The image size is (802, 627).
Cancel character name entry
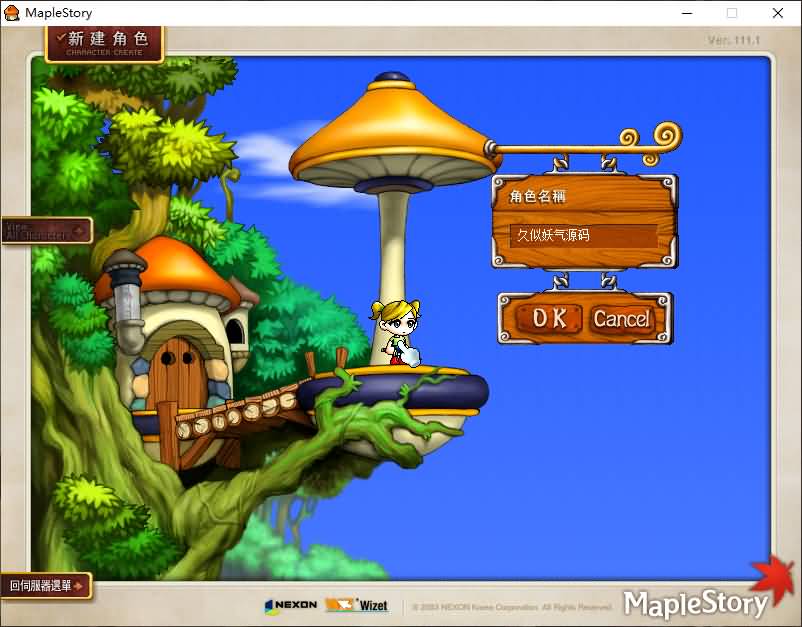622,319
